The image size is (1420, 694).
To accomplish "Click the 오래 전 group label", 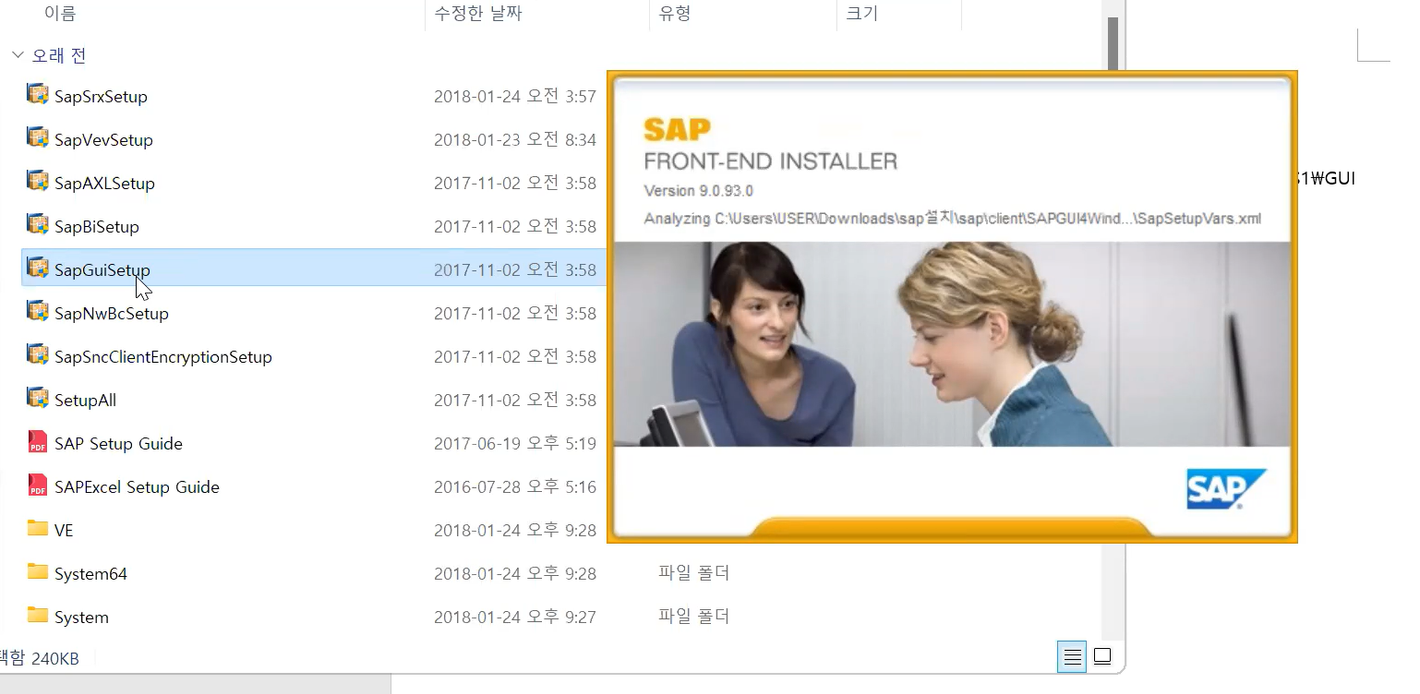I will (x=59, y=56).
